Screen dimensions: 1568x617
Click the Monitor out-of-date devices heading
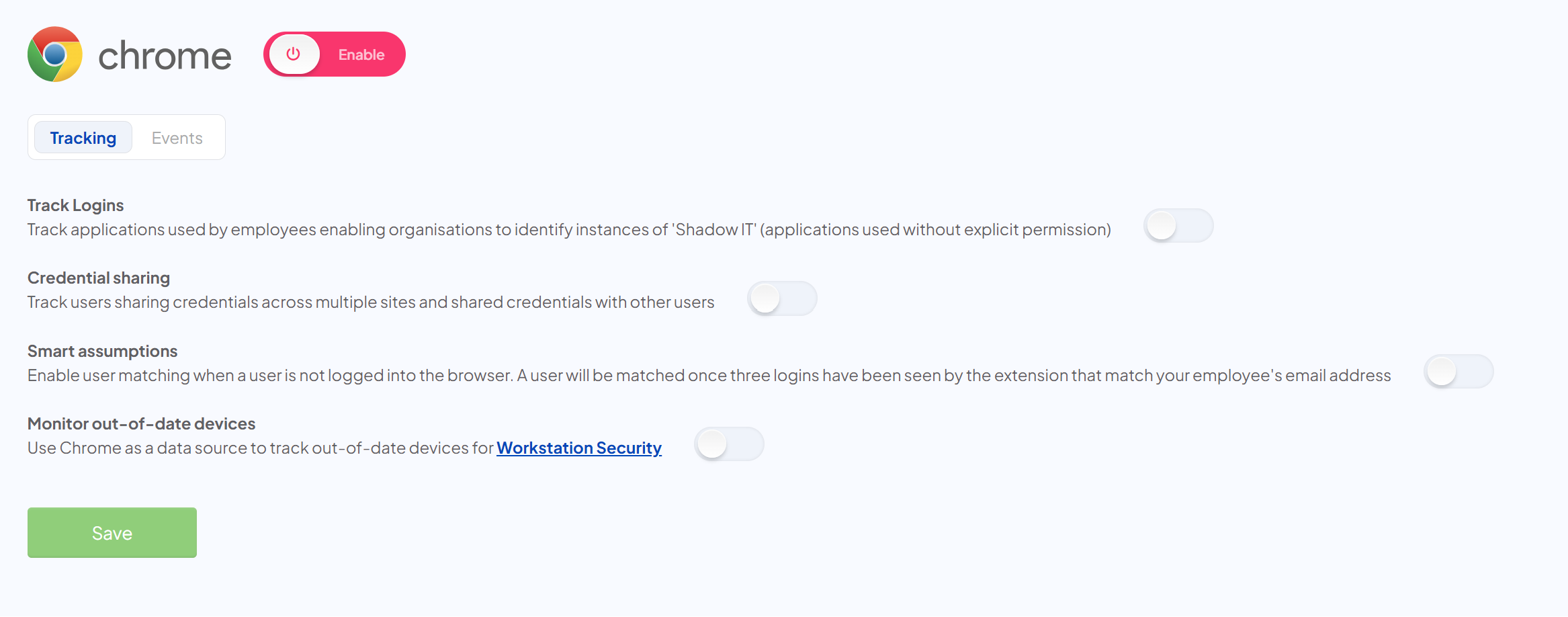pos(141,423)
